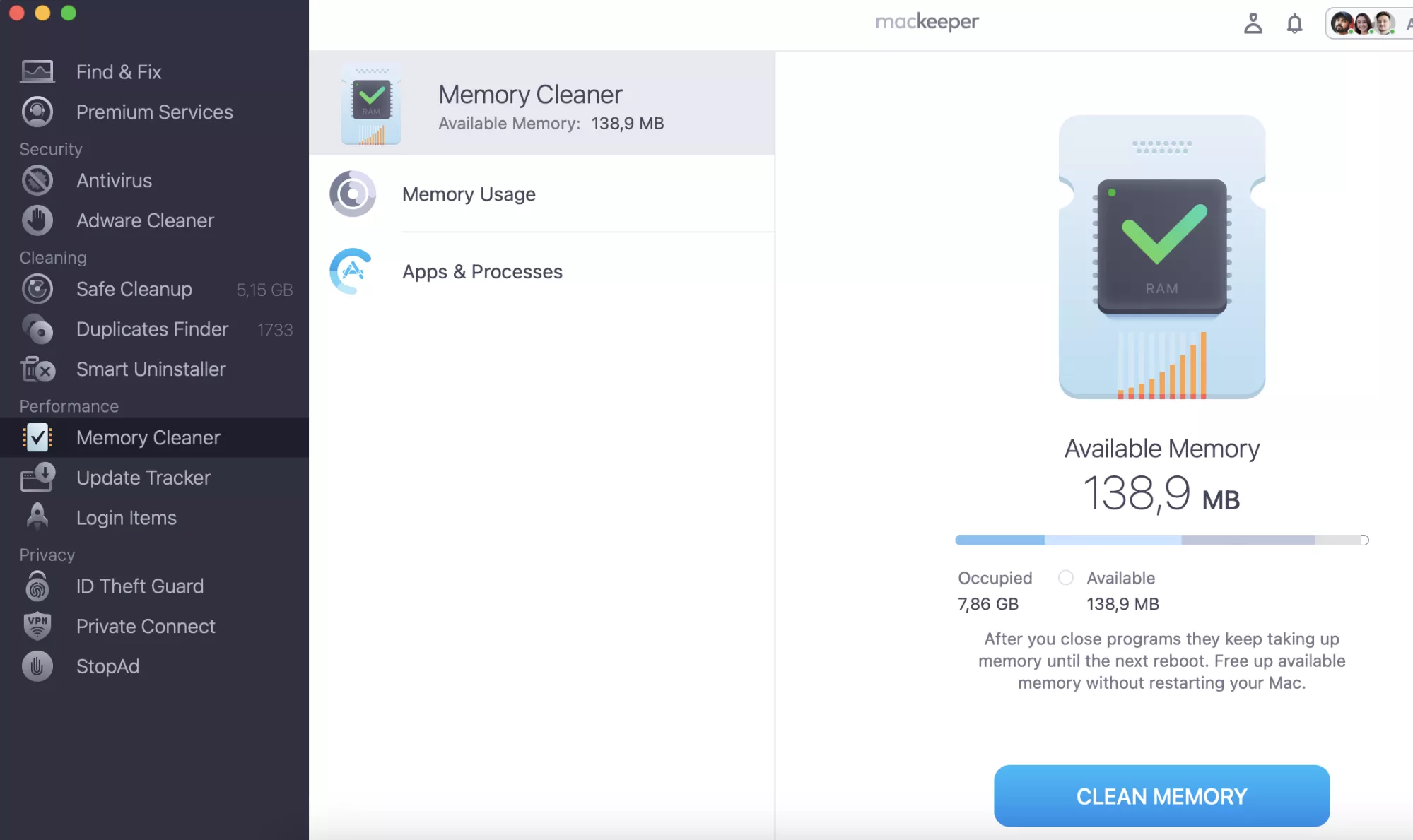The width and height of the screenshot is (1413, 840).
Task: Open the Login Items manager
Action: 126,518
